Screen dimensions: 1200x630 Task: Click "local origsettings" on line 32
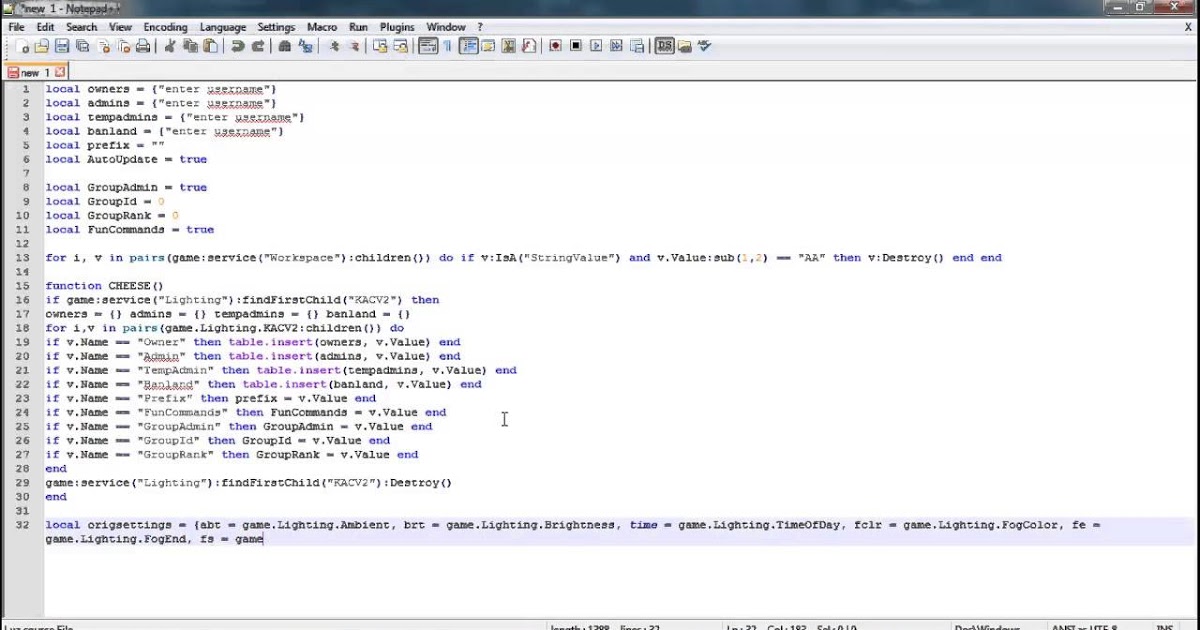coord(109,525)
